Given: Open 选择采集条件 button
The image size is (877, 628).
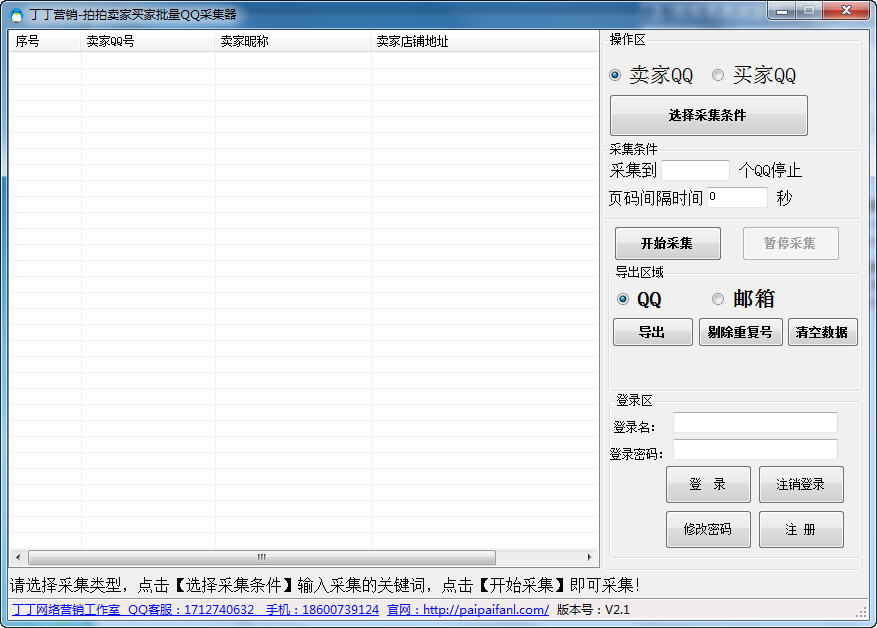Looking at the screenshot, I should pos(708,115).
